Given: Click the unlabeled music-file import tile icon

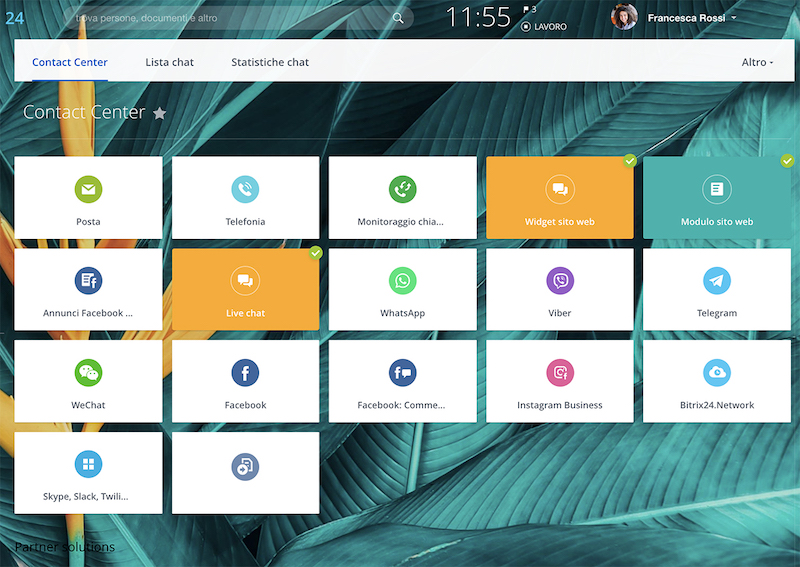Looking at the screenshot, I should click(x=245, y=466).
